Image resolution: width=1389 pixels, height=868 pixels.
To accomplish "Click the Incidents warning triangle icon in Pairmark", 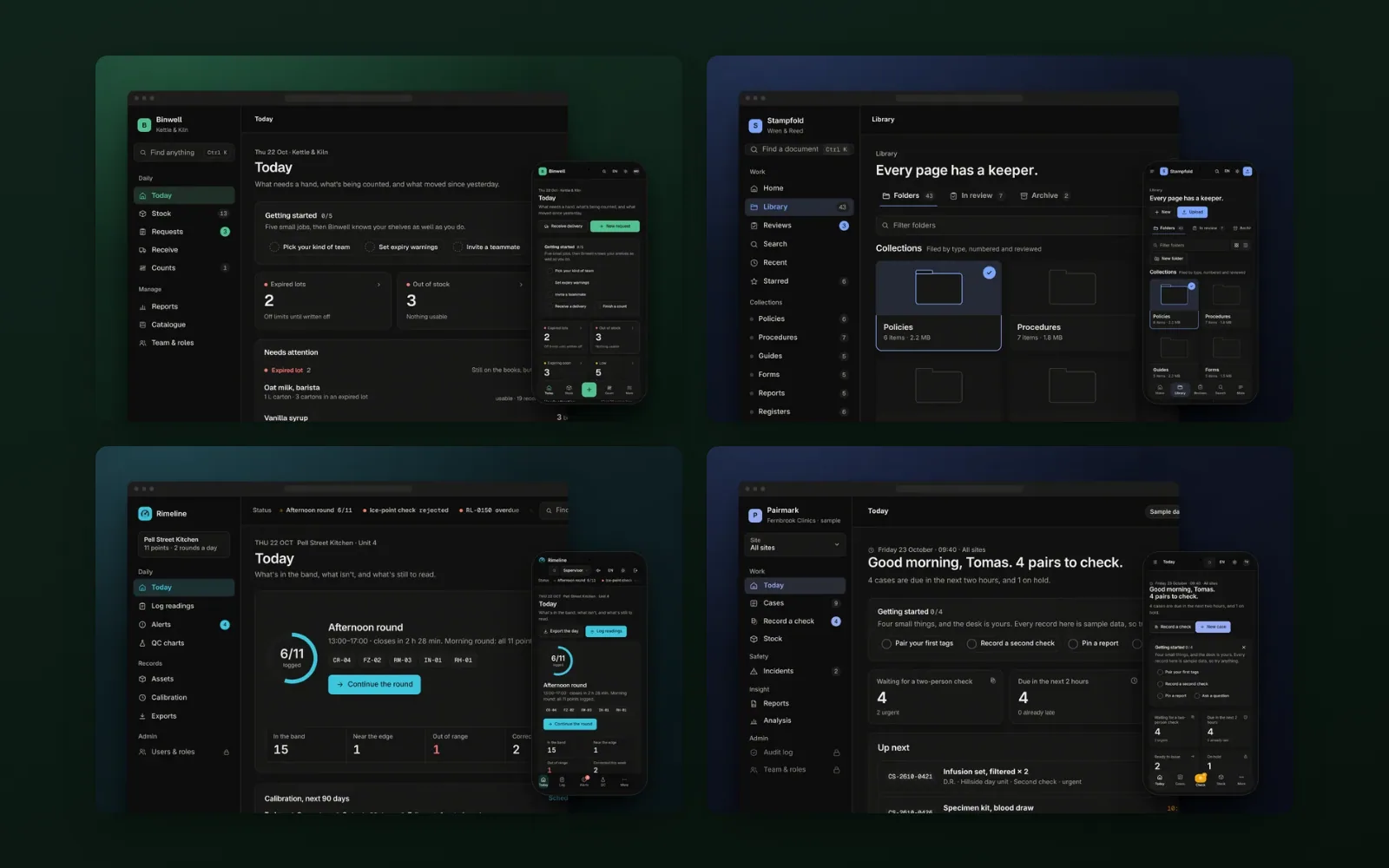I will tap(754, 671).
